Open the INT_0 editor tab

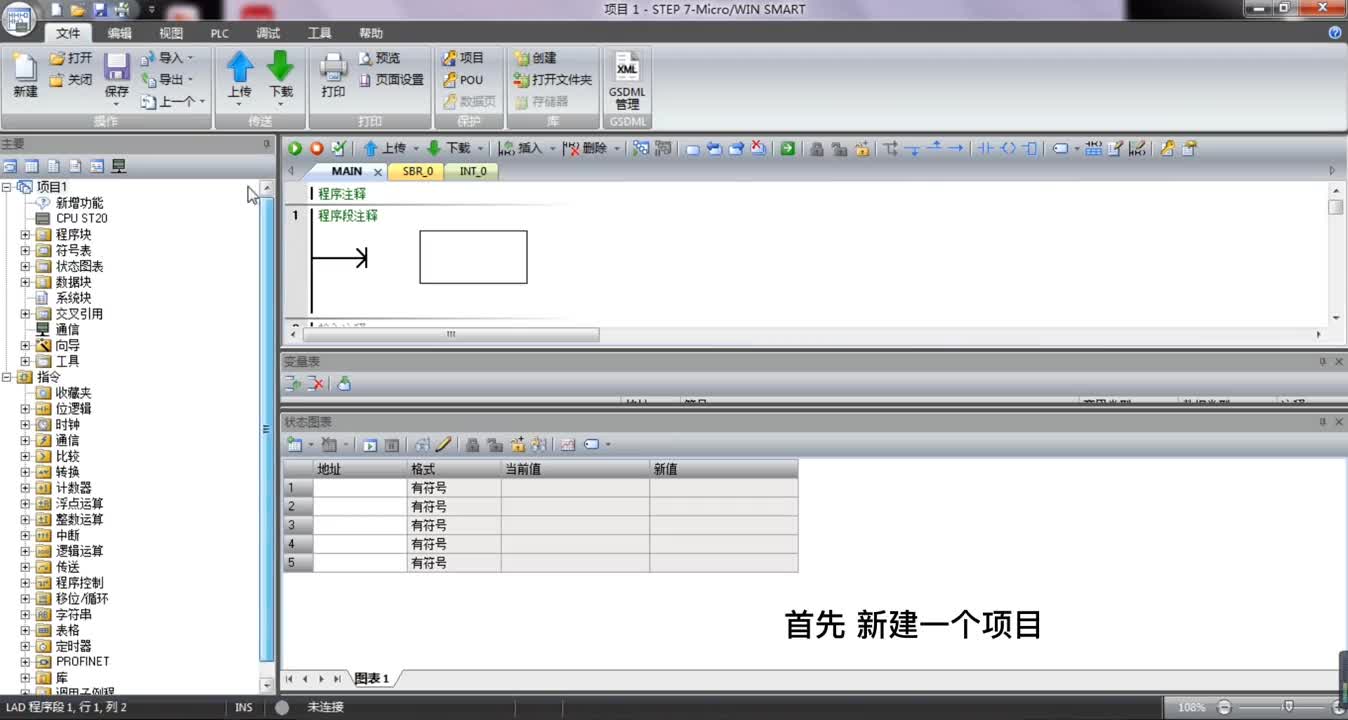tap(473, 171)
